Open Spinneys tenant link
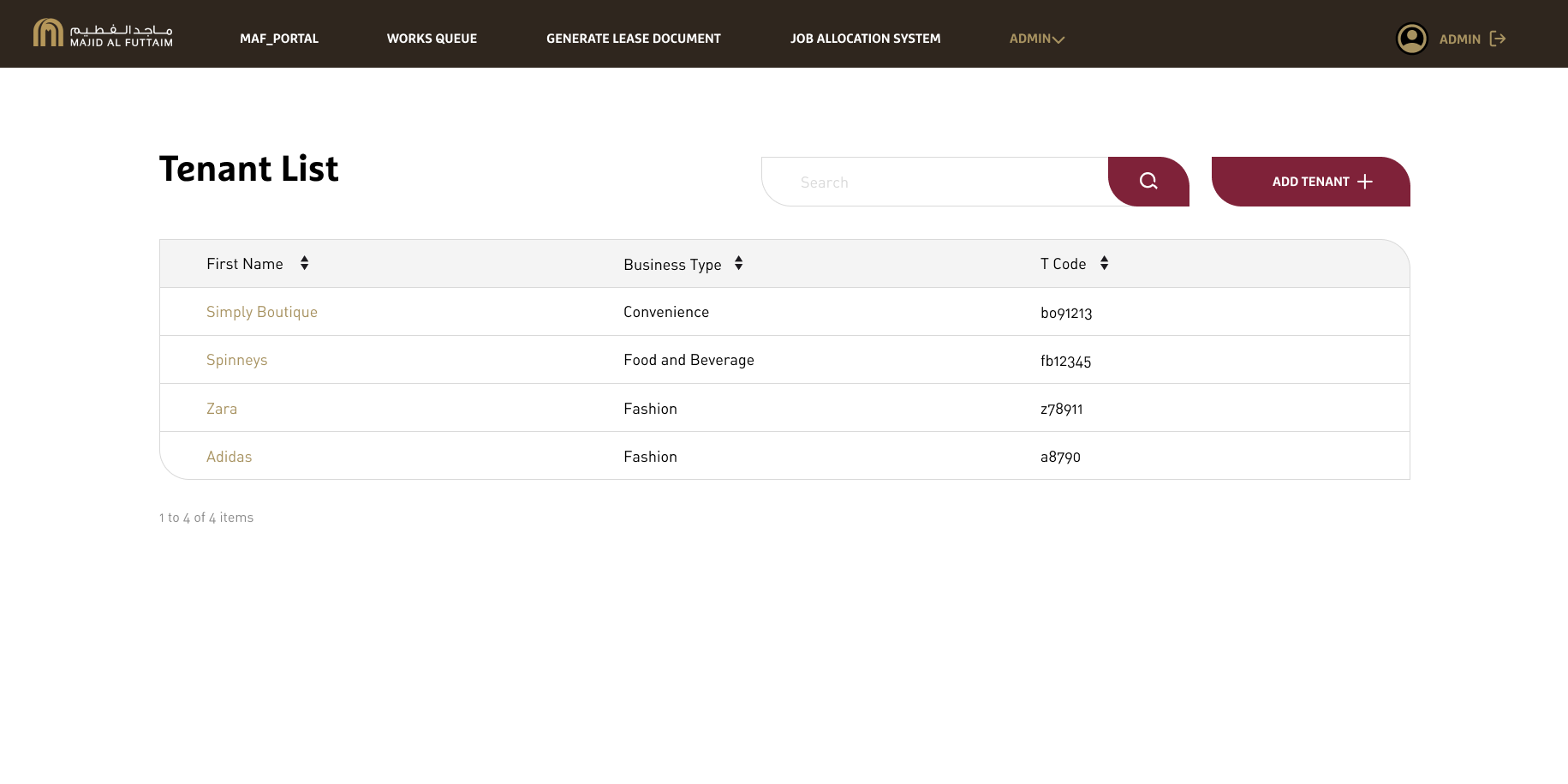The height and width of the screenshot is (784, 1568). click(237, 360)
